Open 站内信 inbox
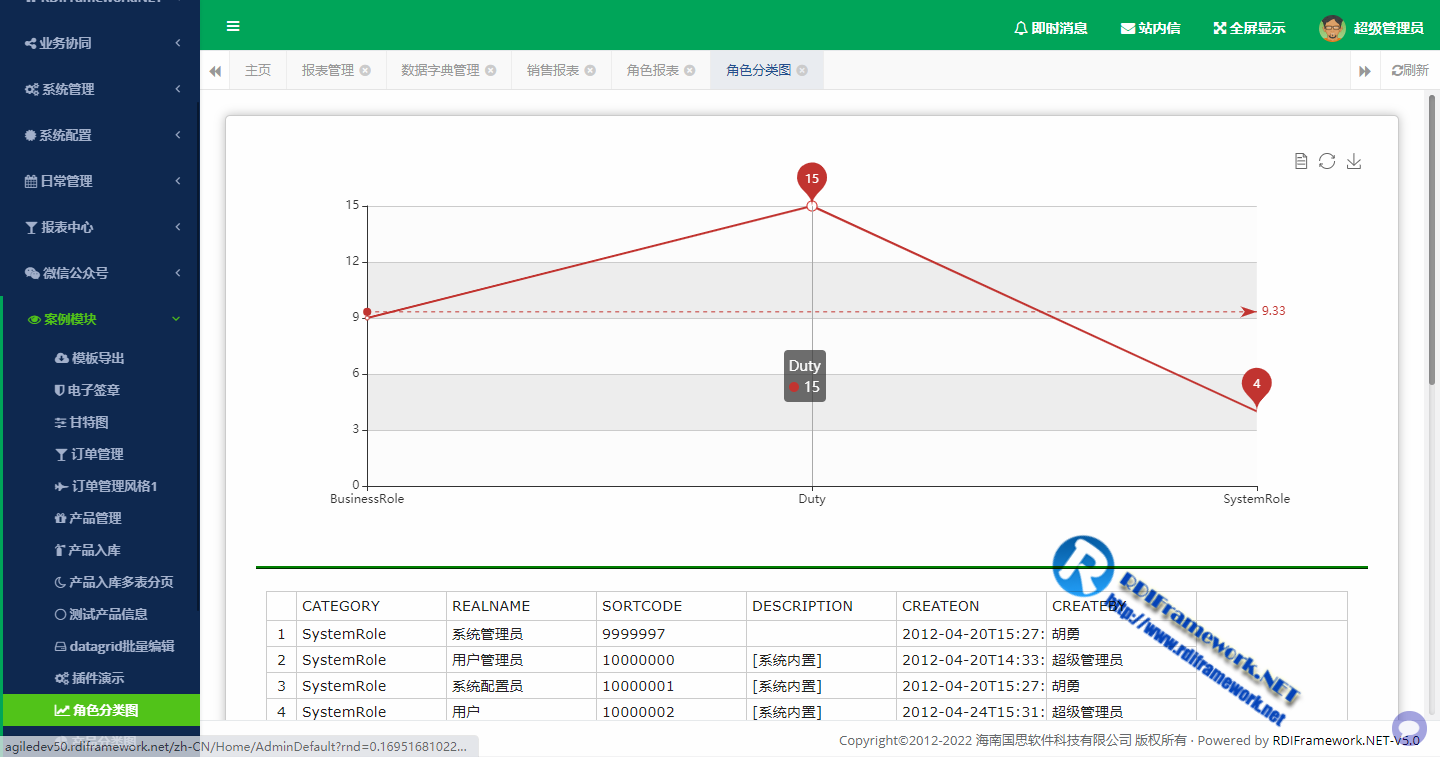 (x=1150, y=28)
